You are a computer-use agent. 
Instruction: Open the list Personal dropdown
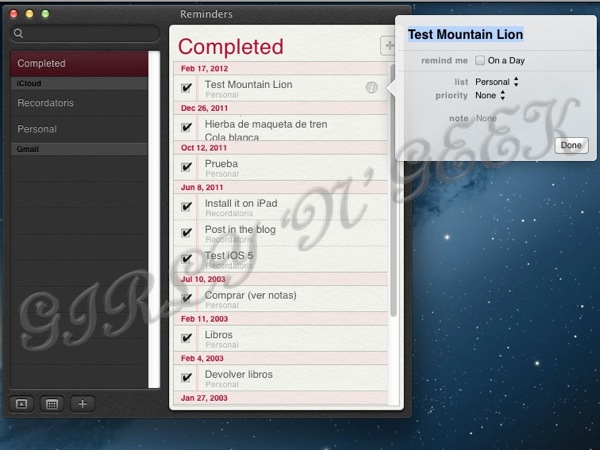(497, 82)
